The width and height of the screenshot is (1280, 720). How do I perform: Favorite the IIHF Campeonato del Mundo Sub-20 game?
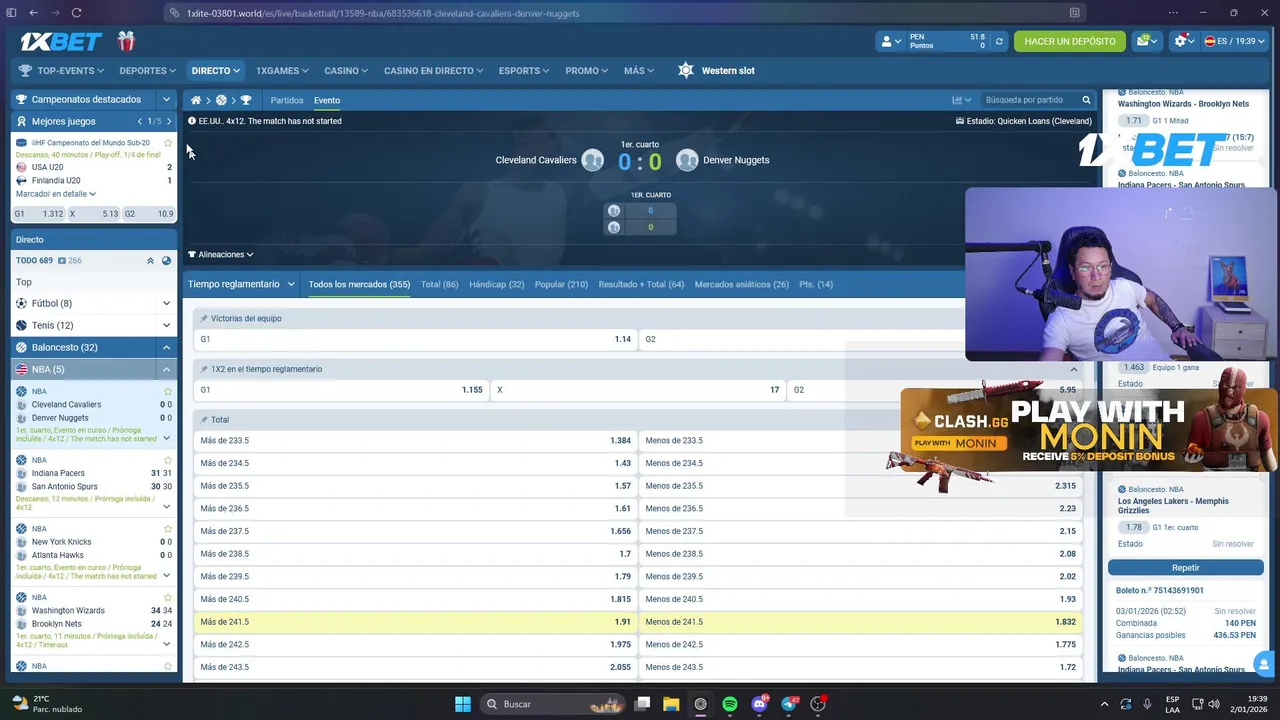(x=168, y=143)
